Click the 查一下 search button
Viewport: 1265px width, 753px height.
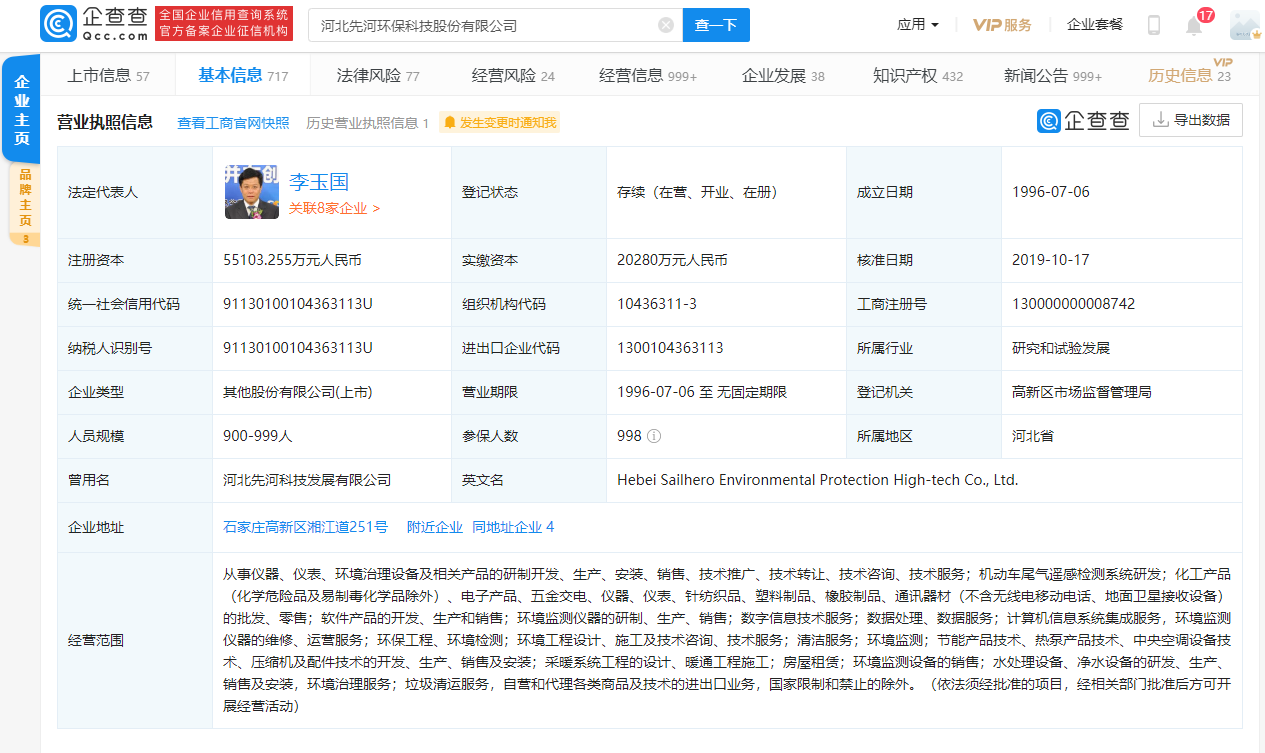716,25
